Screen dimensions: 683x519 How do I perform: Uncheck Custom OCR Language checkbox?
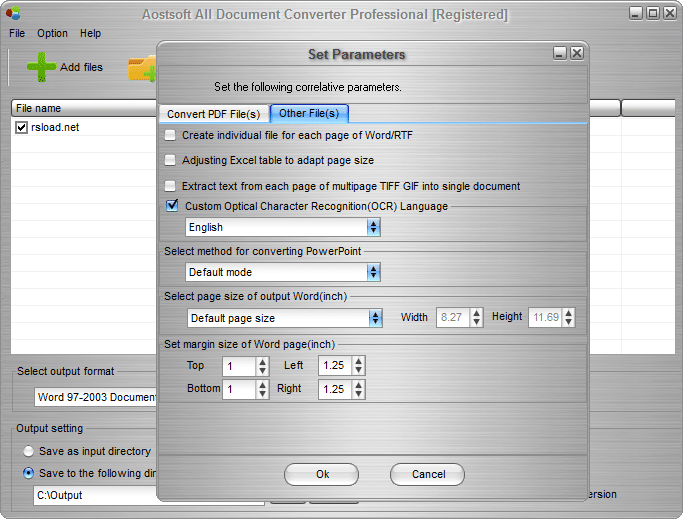pyautogui.click(x=172, y=205)
